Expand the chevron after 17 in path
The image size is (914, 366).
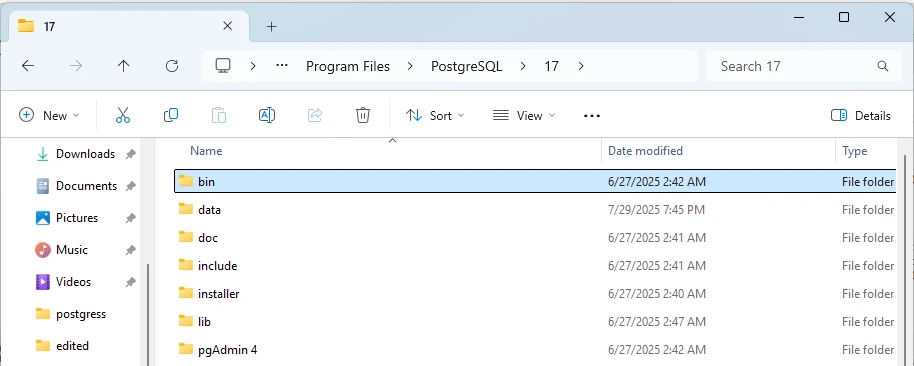tap(581, 66)
